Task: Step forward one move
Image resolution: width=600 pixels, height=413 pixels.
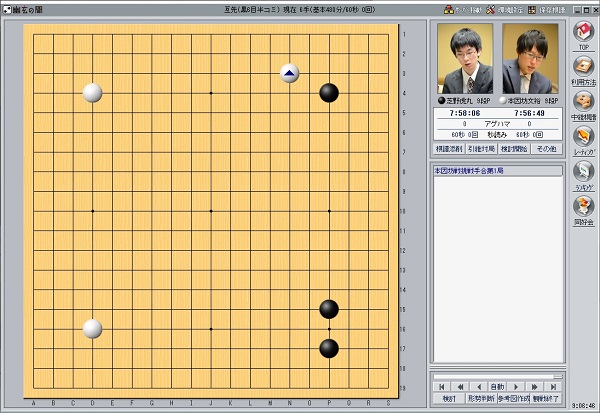Action: 516,385
